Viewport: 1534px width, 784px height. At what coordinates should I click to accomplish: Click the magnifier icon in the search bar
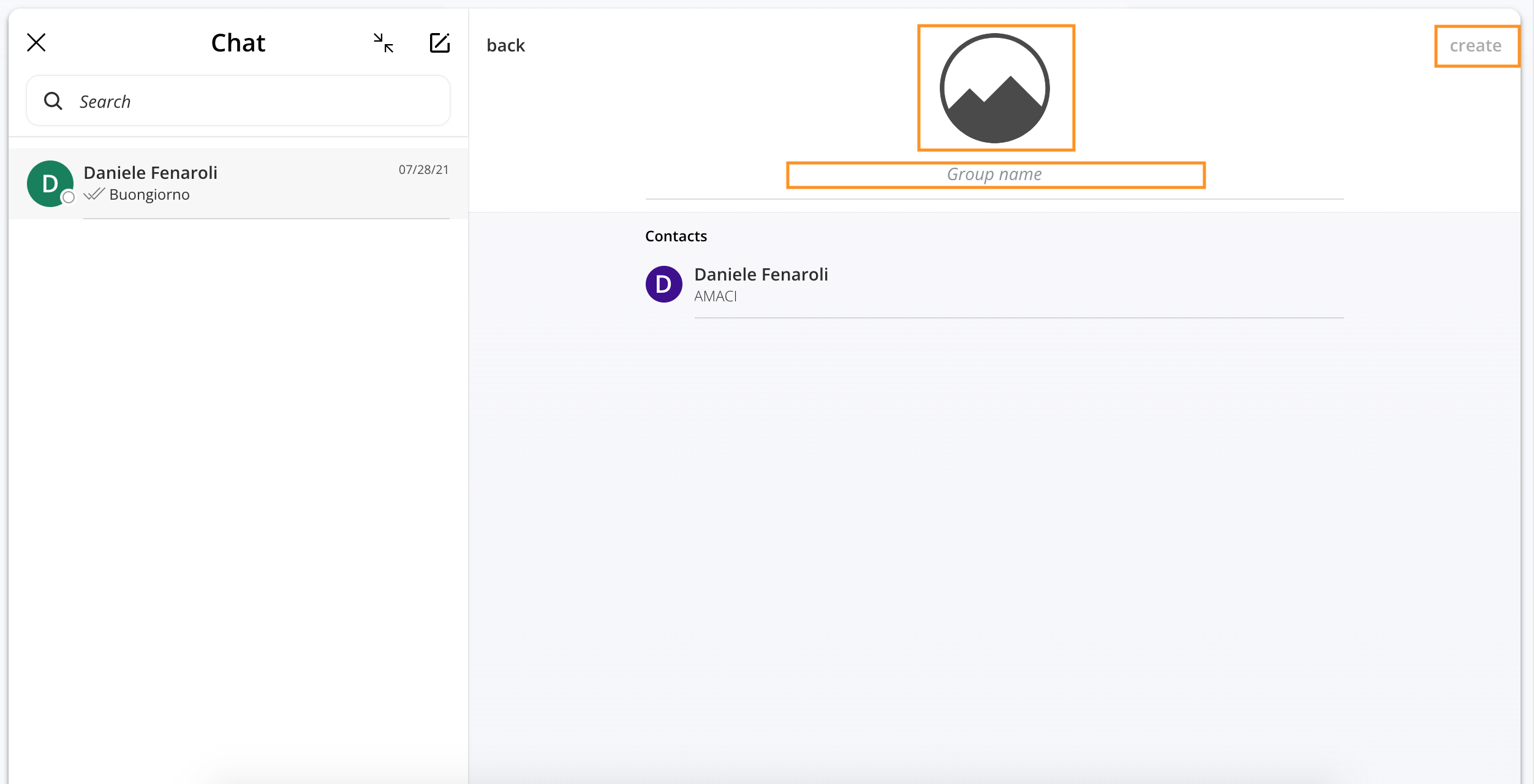point(53,101)
